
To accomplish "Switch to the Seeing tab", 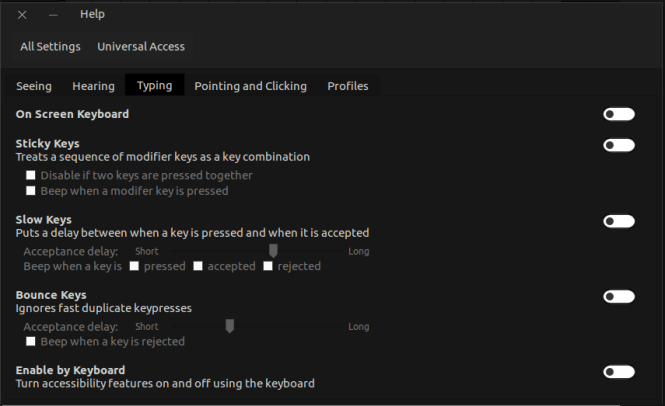I will click(x=34, y=86).
